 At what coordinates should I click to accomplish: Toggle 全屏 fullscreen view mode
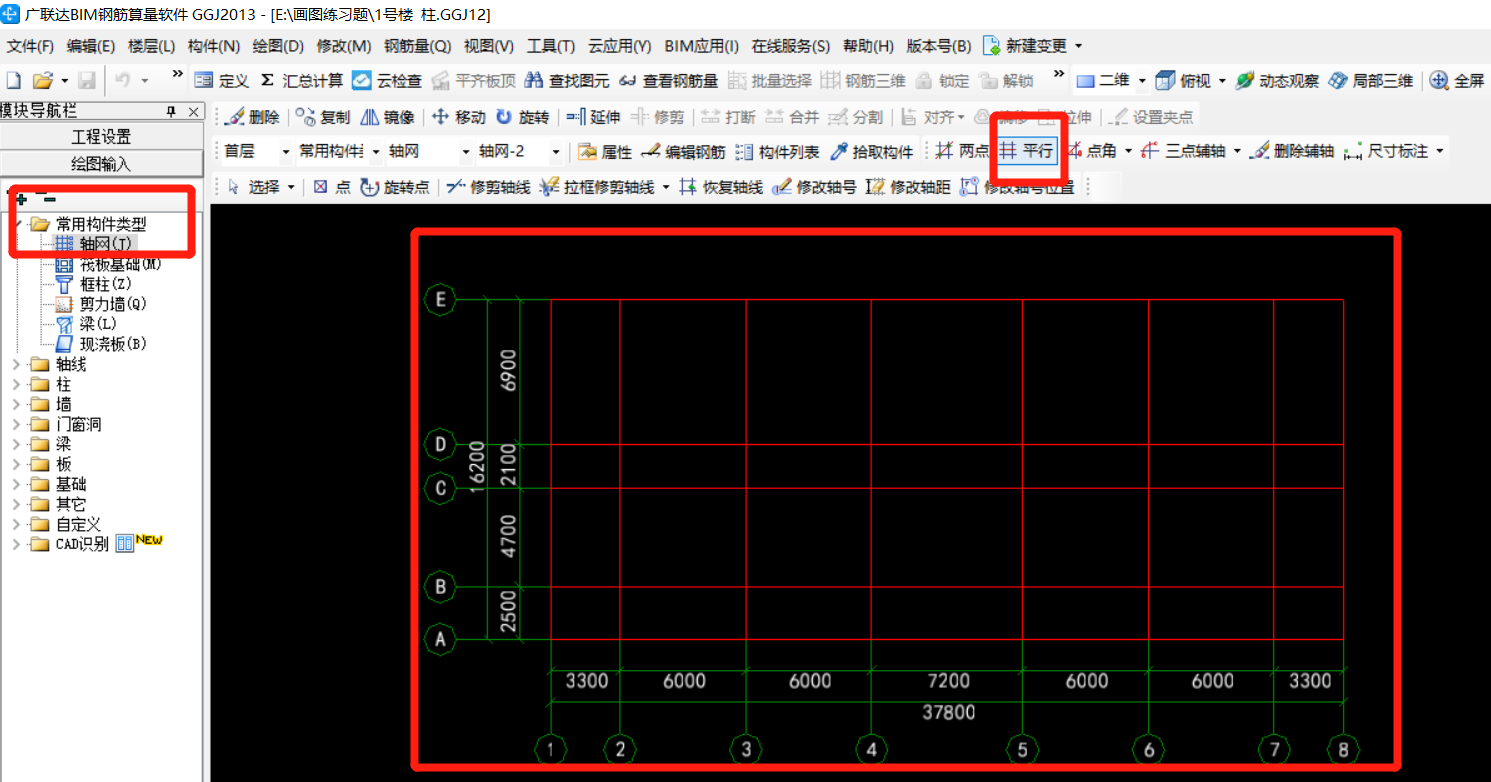pyautogui.click(x=1456, y=79)
